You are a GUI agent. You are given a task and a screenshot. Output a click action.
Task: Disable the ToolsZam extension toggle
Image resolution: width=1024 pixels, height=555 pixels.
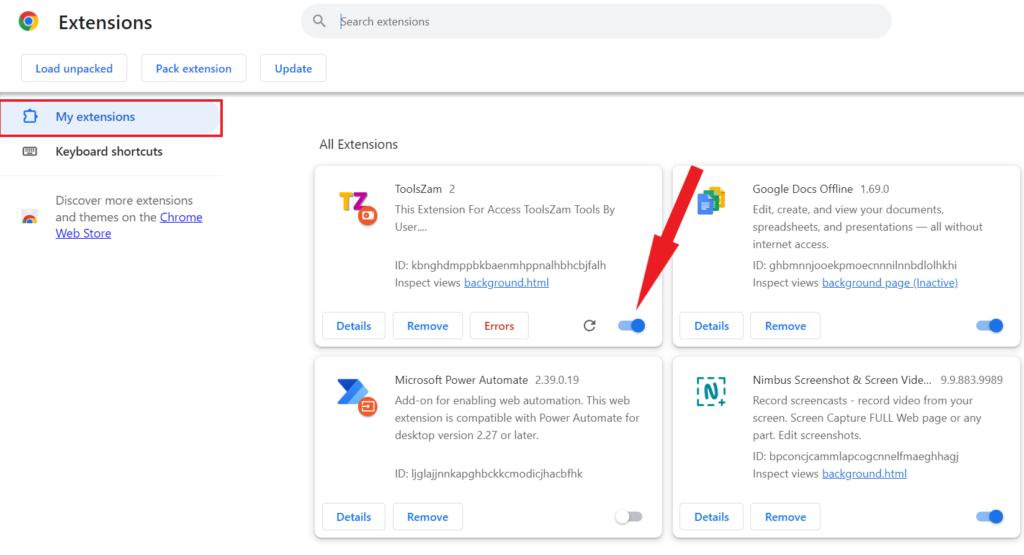click(632, 325)
